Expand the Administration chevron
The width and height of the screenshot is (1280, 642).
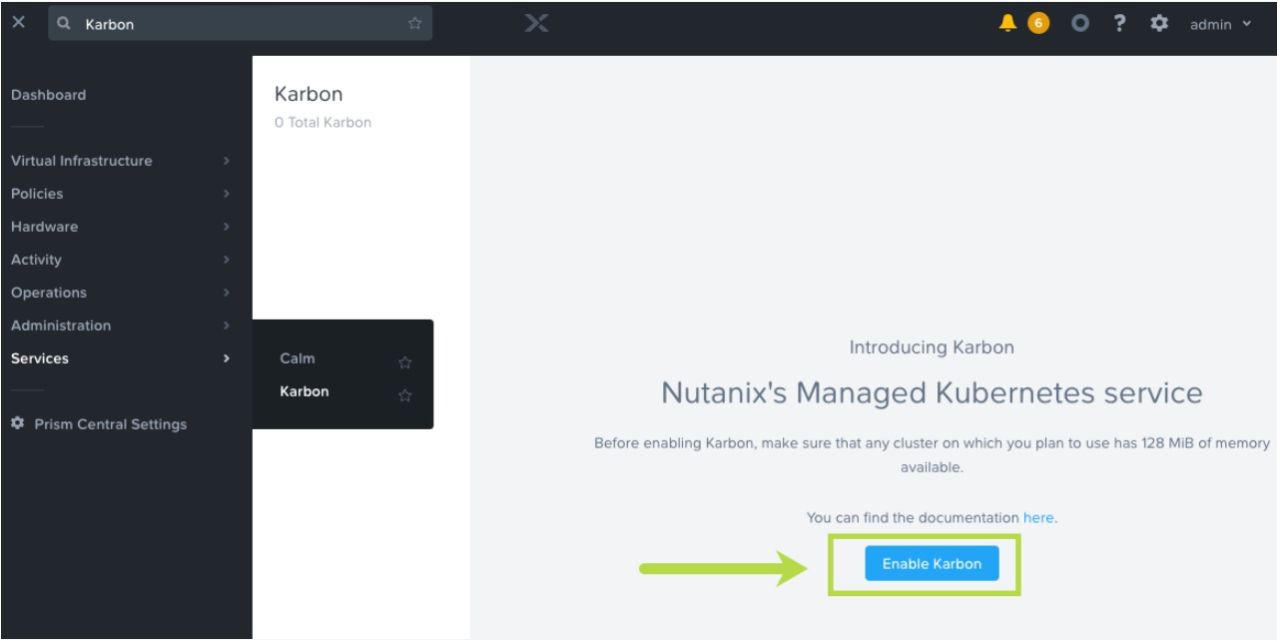pyautogui.click(x=227, y=326)
